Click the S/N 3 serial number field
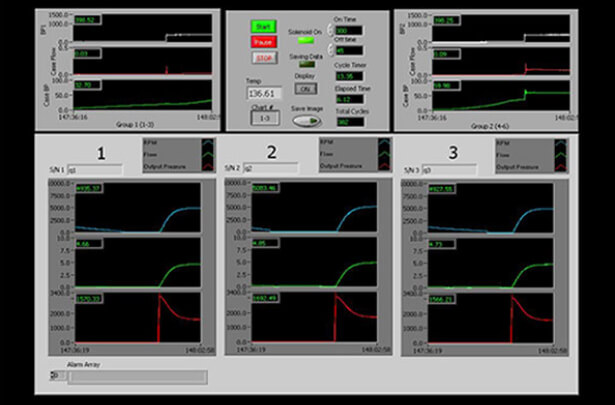This screenshot has height=405, width=615. pos(449,170)
